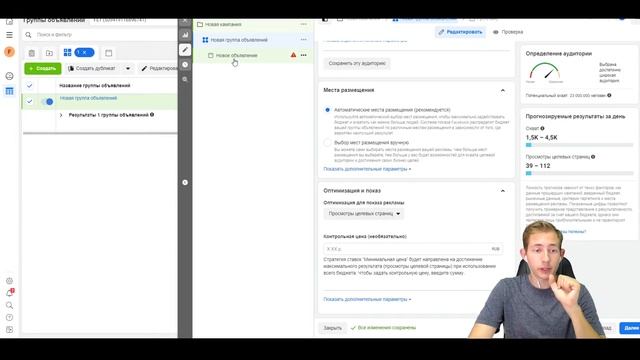640x360 pixels.
Task: Toggle the select-all checkbox in table header
Action: pos(29,86)
